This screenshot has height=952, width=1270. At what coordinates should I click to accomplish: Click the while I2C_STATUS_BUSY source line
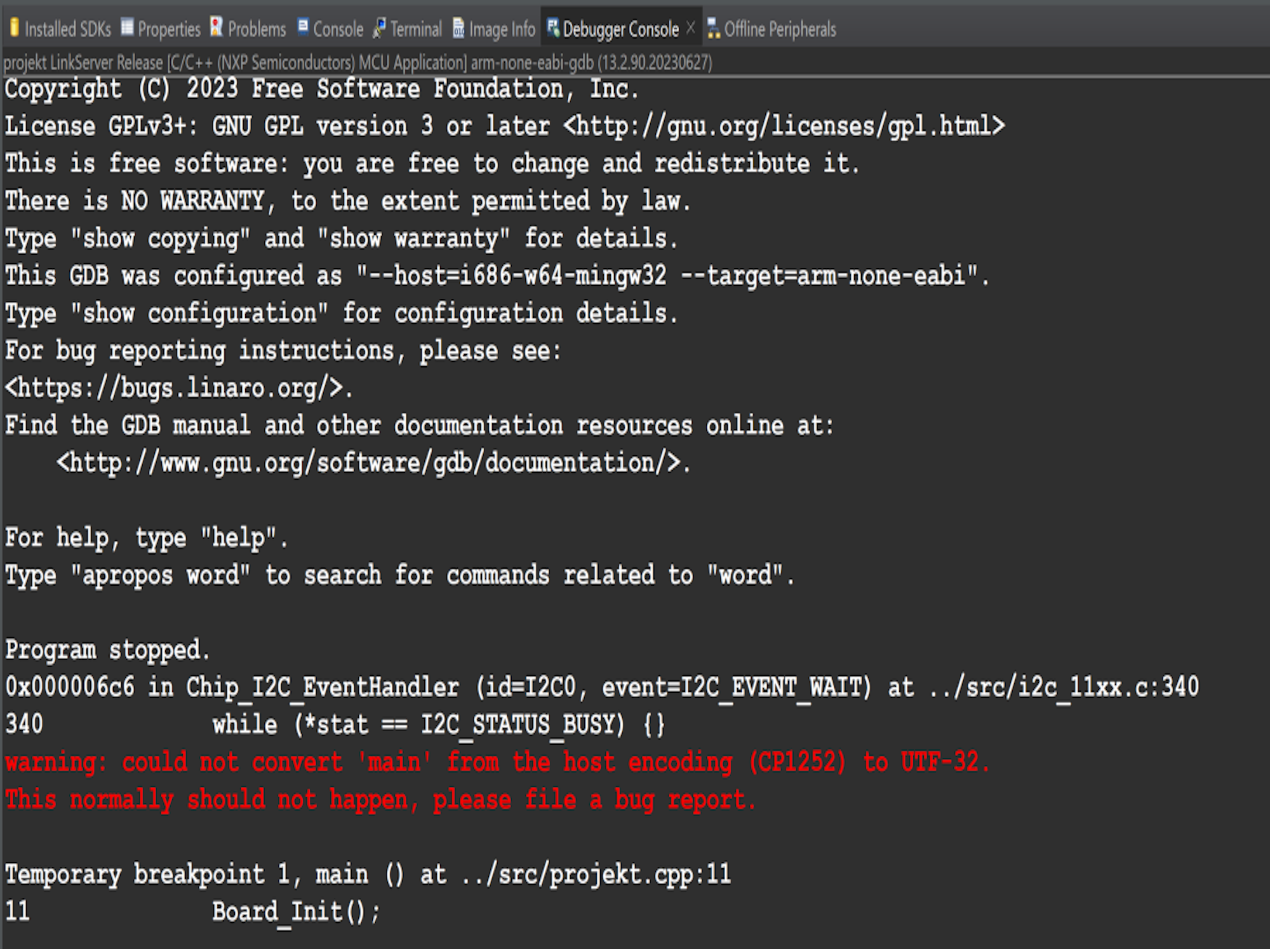tap(438, 725)
